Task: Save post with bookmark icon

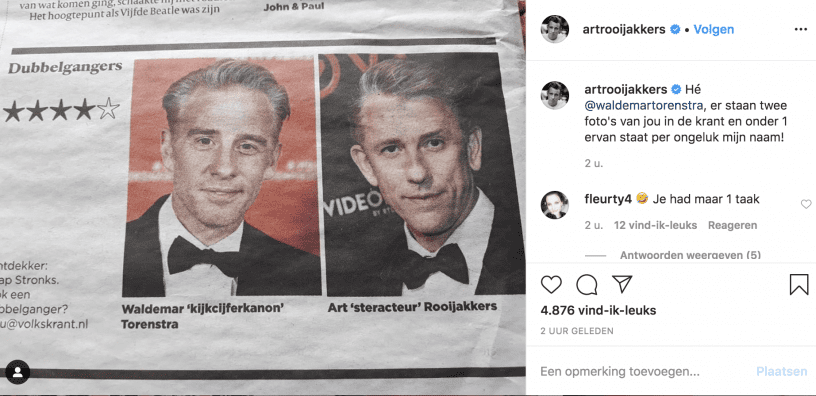Action: coord(799,285)
